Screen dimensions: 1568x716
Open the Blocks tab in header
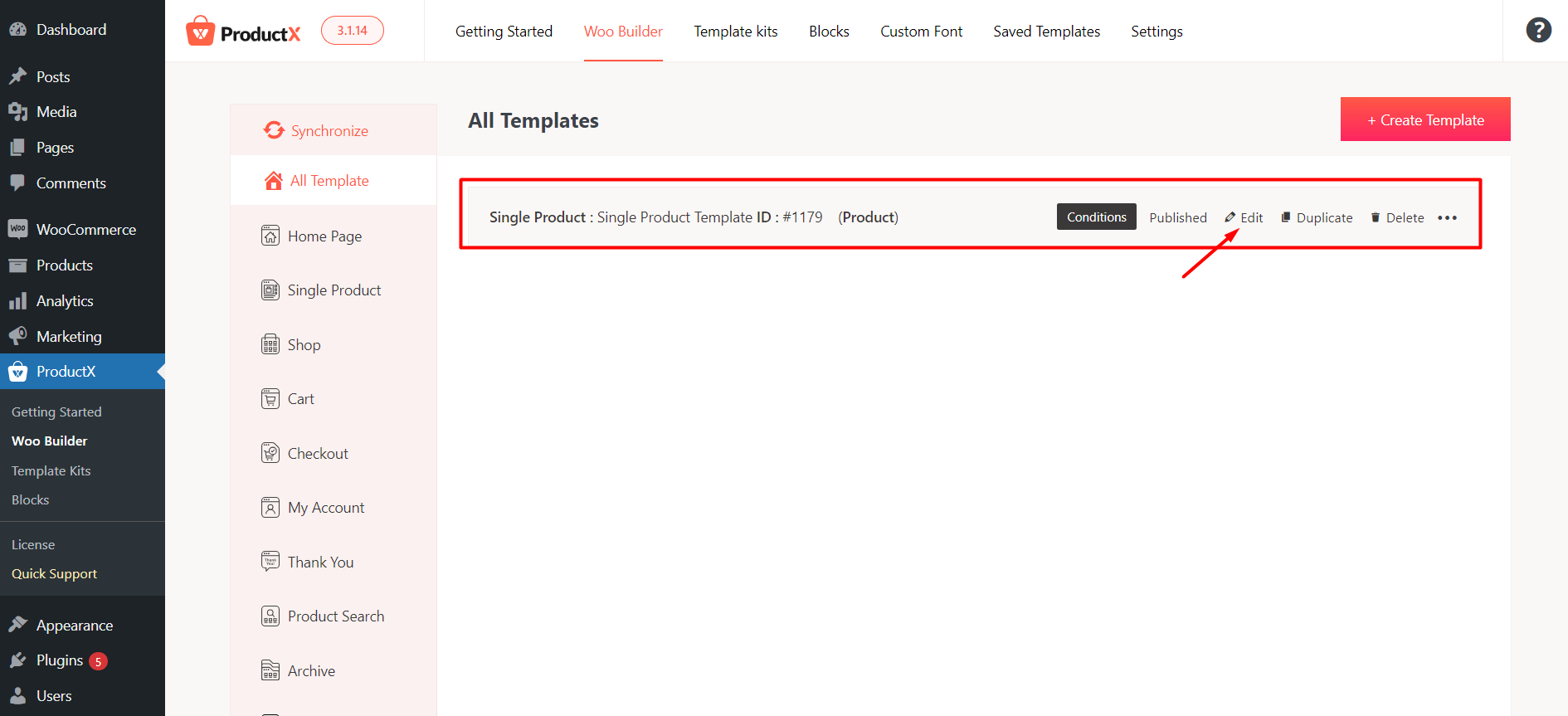pos(829,32)
